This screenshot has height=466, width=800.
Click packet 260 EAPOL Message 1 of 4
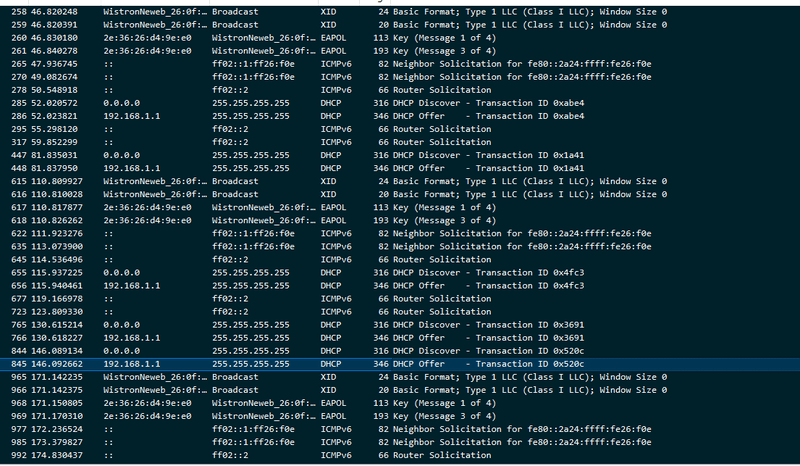coord(400,37)
